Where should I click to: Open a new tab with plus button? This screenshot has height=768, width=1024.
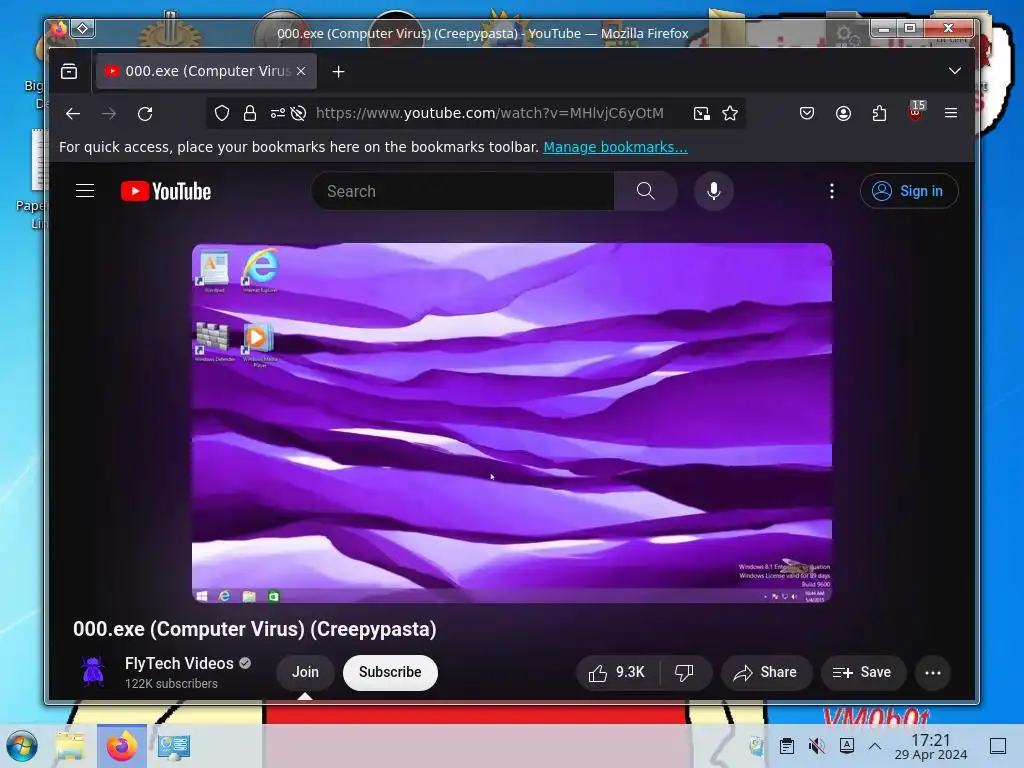[338, 71]
